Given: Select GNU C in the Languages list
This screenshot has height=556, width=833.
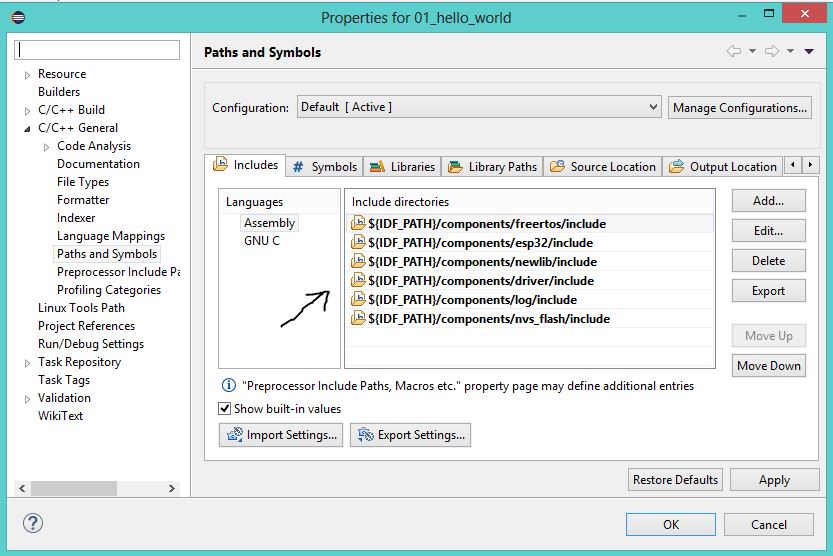Looking at the screenshot, I should (x=262, y=241).
